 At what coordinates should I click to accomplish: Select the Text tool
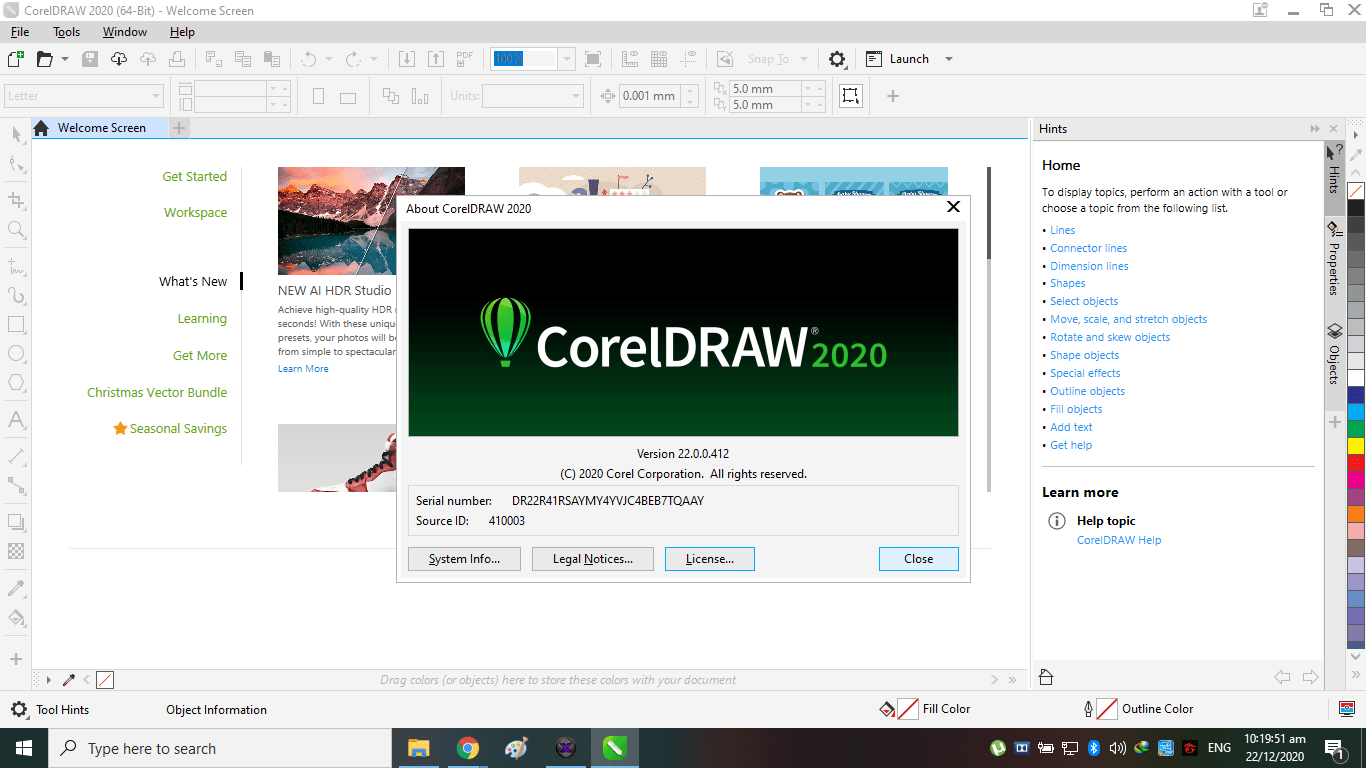point(16,419)
